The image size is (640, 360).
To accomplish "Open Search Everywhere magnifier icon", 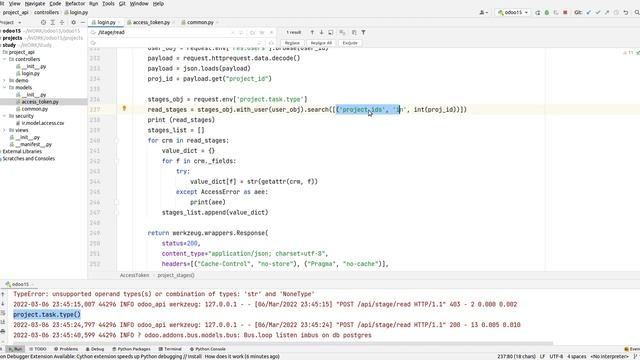I will pyautogui.click(x=637, y=13).
